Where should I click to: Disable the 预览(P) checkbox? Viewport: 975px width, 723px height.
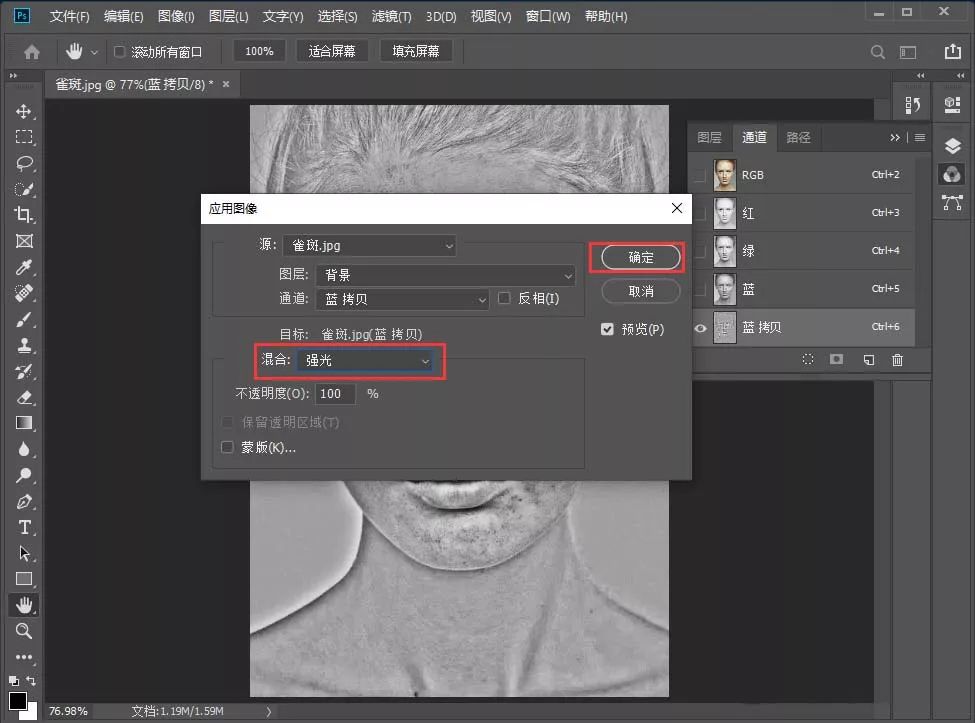pos(606,328)
